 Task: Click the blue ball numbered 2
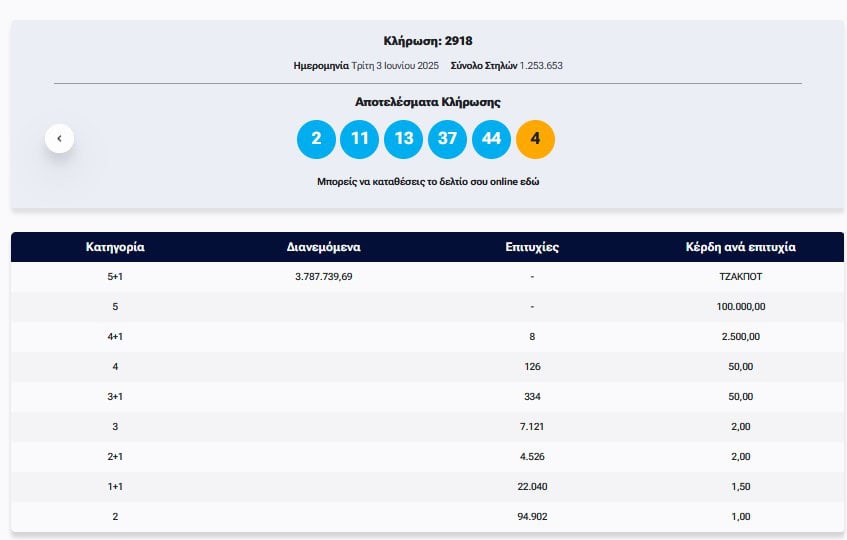click(316, 139)
